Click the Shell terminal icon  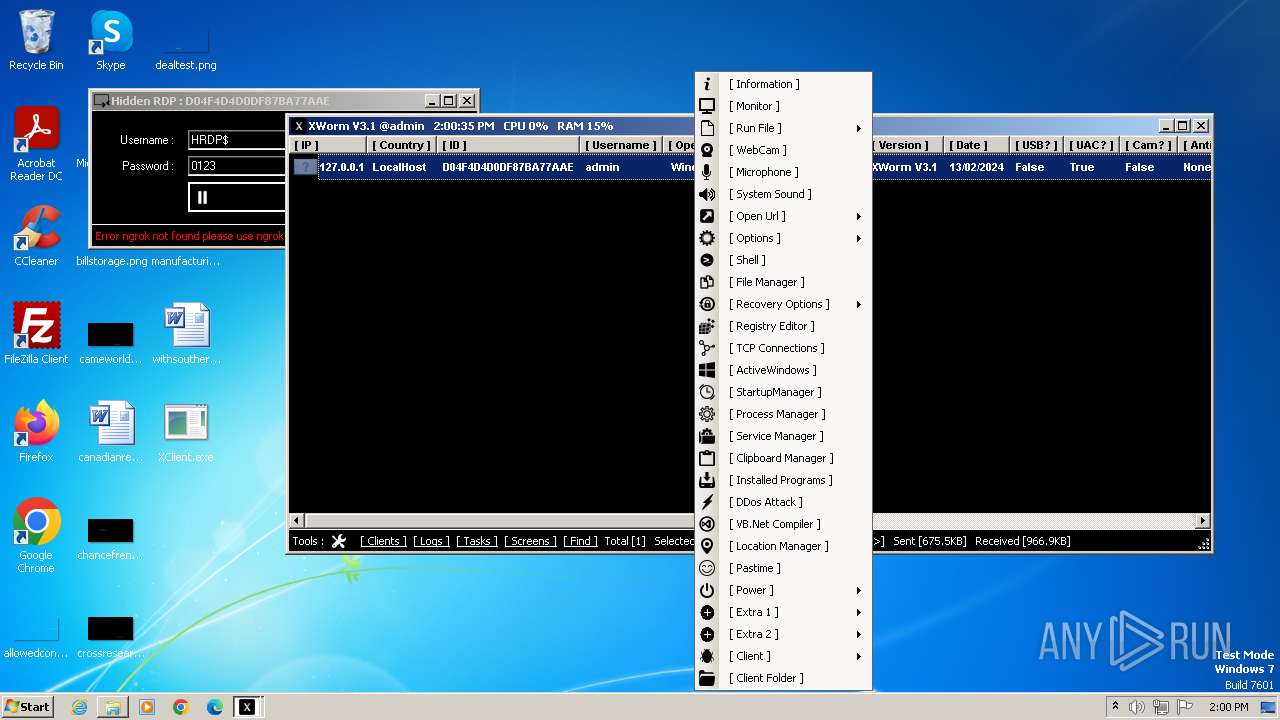(707, 260)
